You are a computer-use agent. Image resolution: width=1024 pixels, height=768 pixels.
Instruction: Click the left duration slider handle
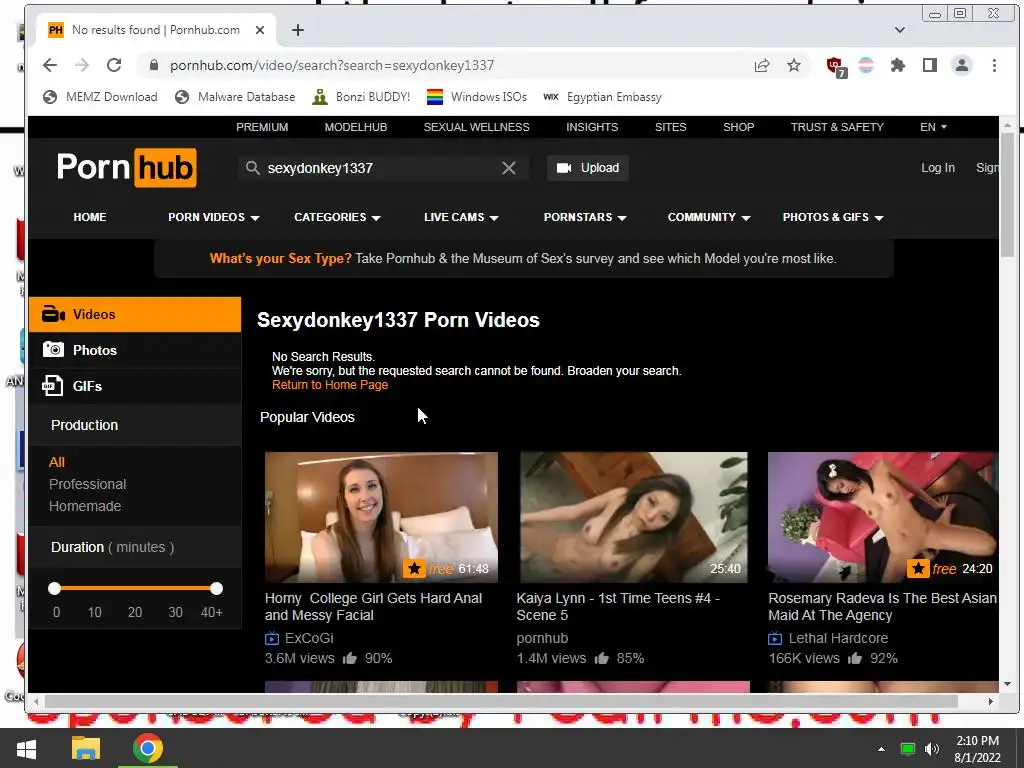point(54,588)
